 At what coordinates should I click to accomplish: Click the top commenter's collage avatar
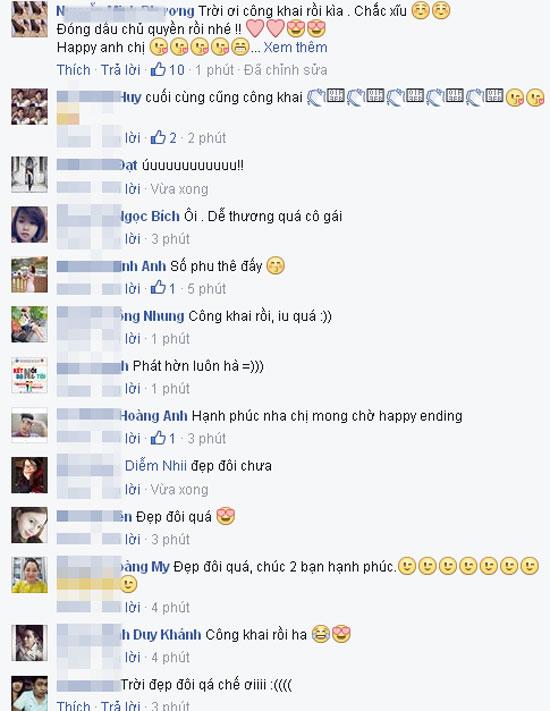point(29,19)
